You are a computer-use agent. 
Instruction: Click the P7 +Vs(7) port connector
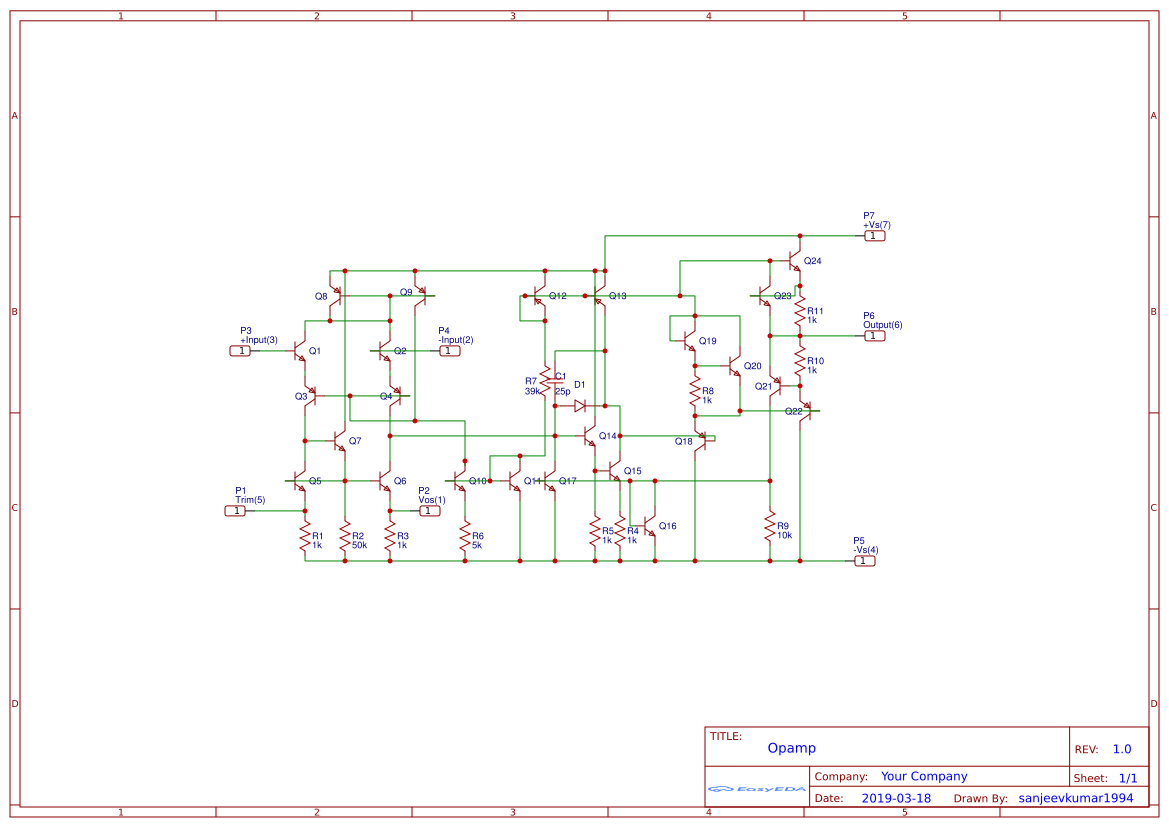click(x=875, y=236)
